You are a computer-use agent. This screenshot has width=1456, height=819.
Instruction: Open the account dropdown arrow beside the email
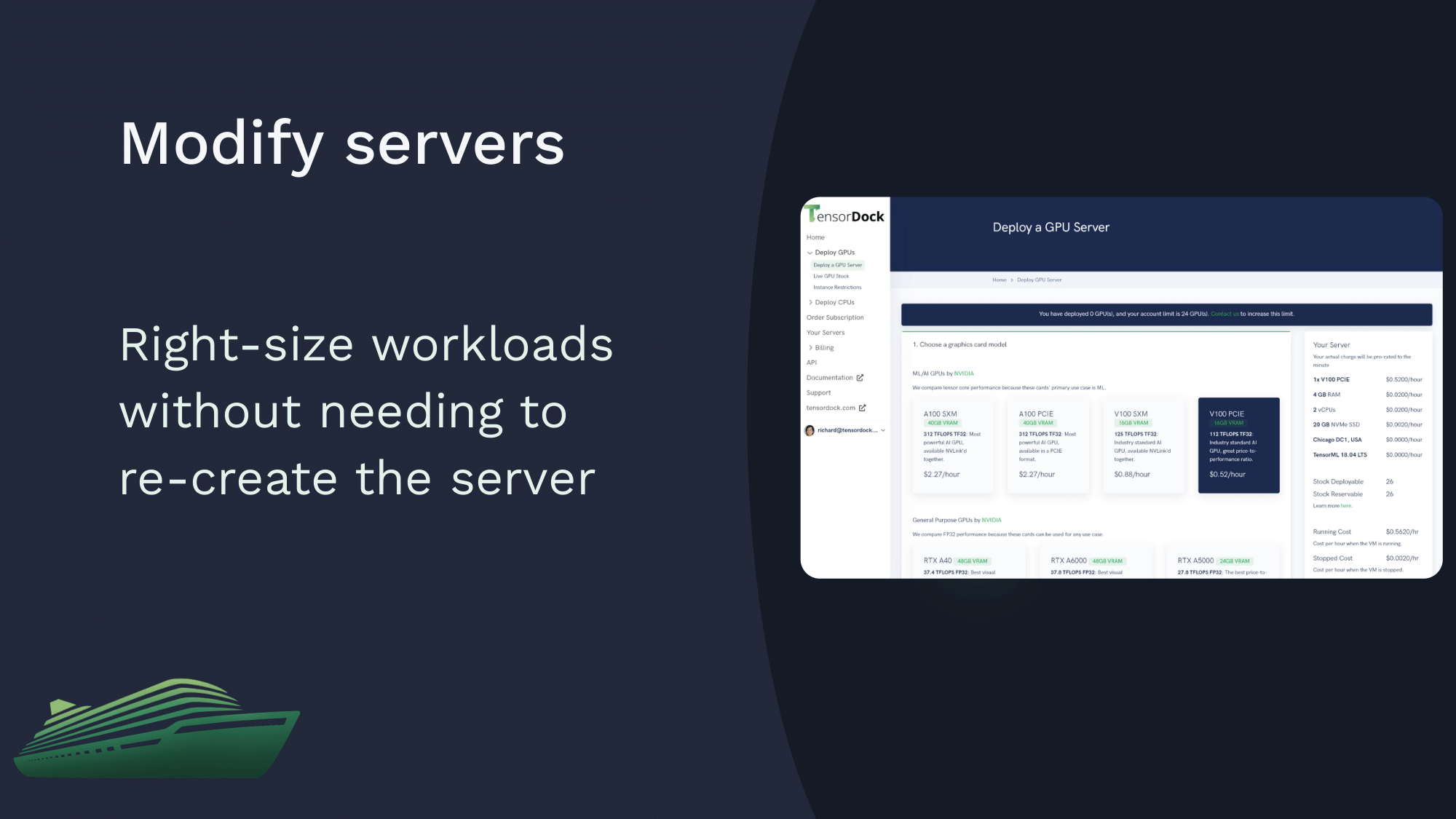tap(883, 430)
